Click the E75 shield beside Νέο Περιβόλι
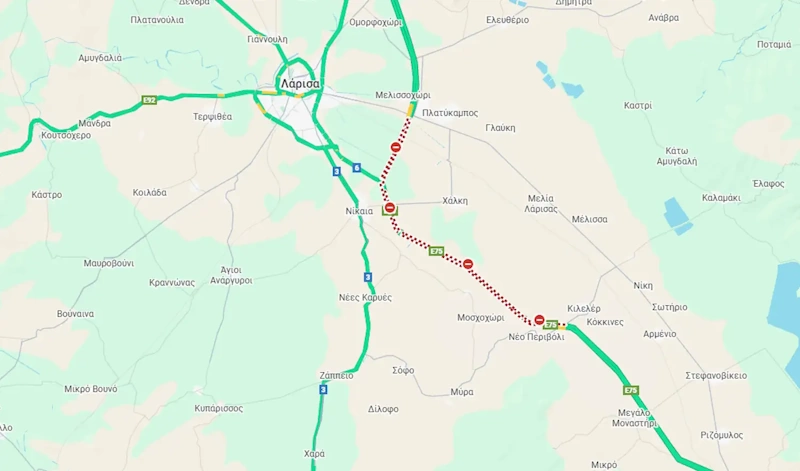This screenshot has height=471, width=800. pyautogui.click(x=551, y=325)
